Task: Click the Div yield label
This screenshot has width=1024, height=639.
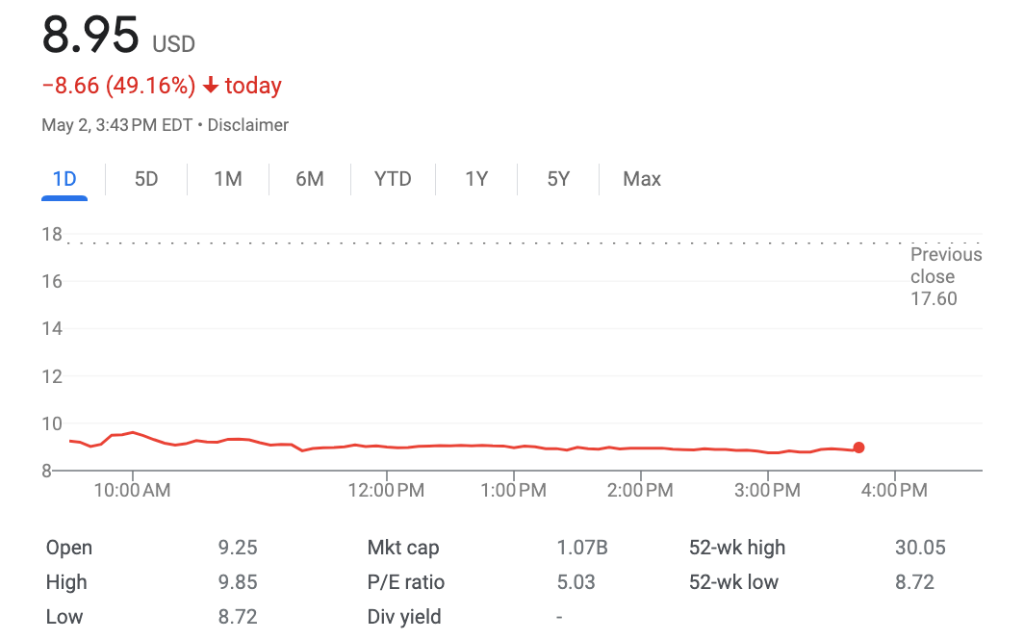Action: pos(404,617)
